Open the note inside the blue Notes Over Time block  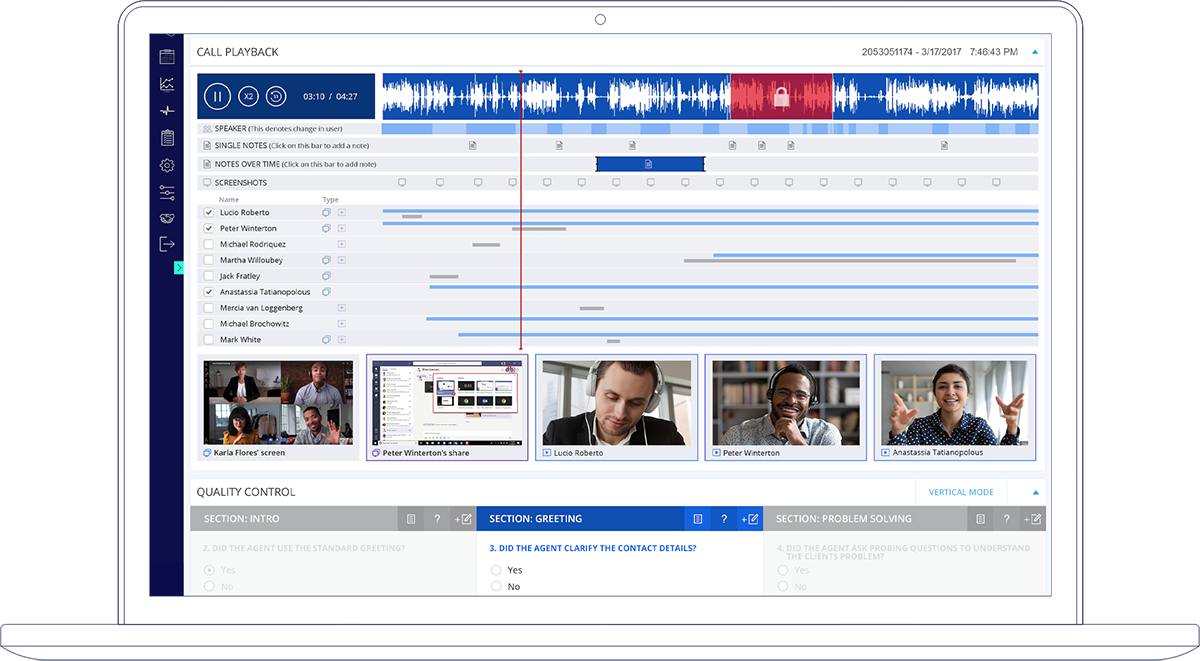pyautogui.click(x=648, y=164)
